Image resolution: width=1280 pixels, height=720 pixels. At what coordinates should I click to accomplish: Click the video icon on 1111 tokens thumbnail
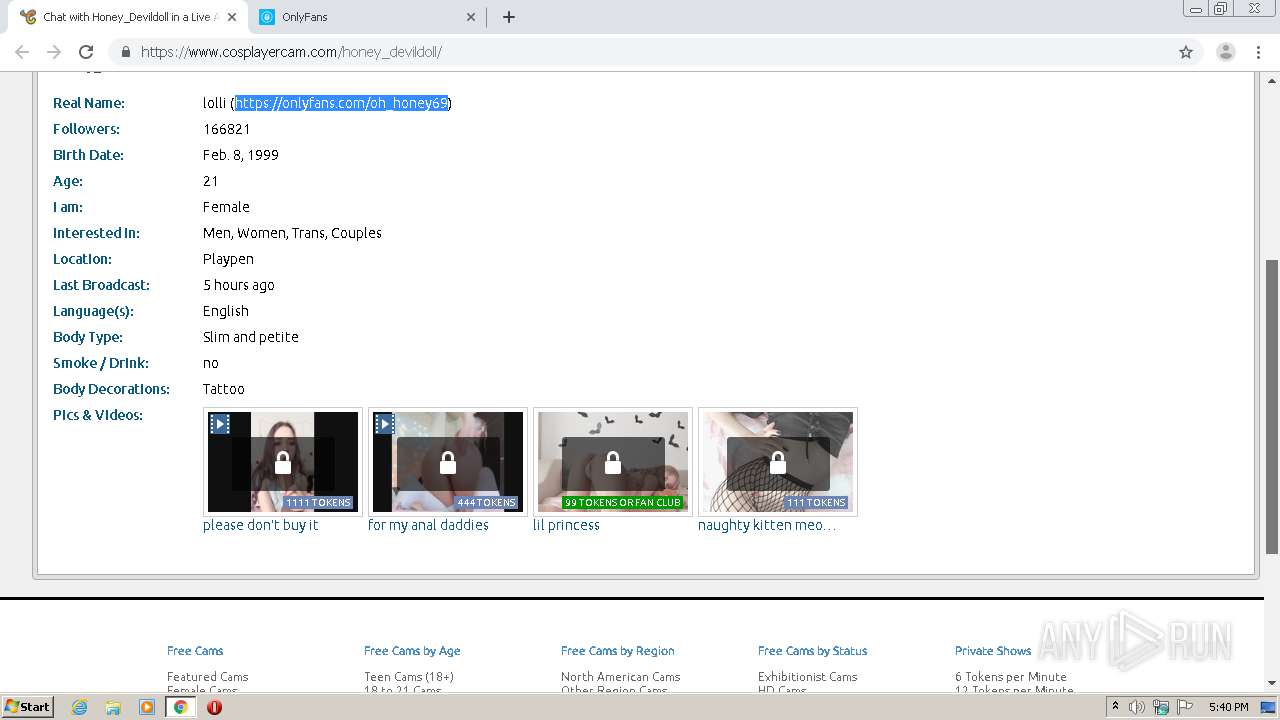[220, 424]
